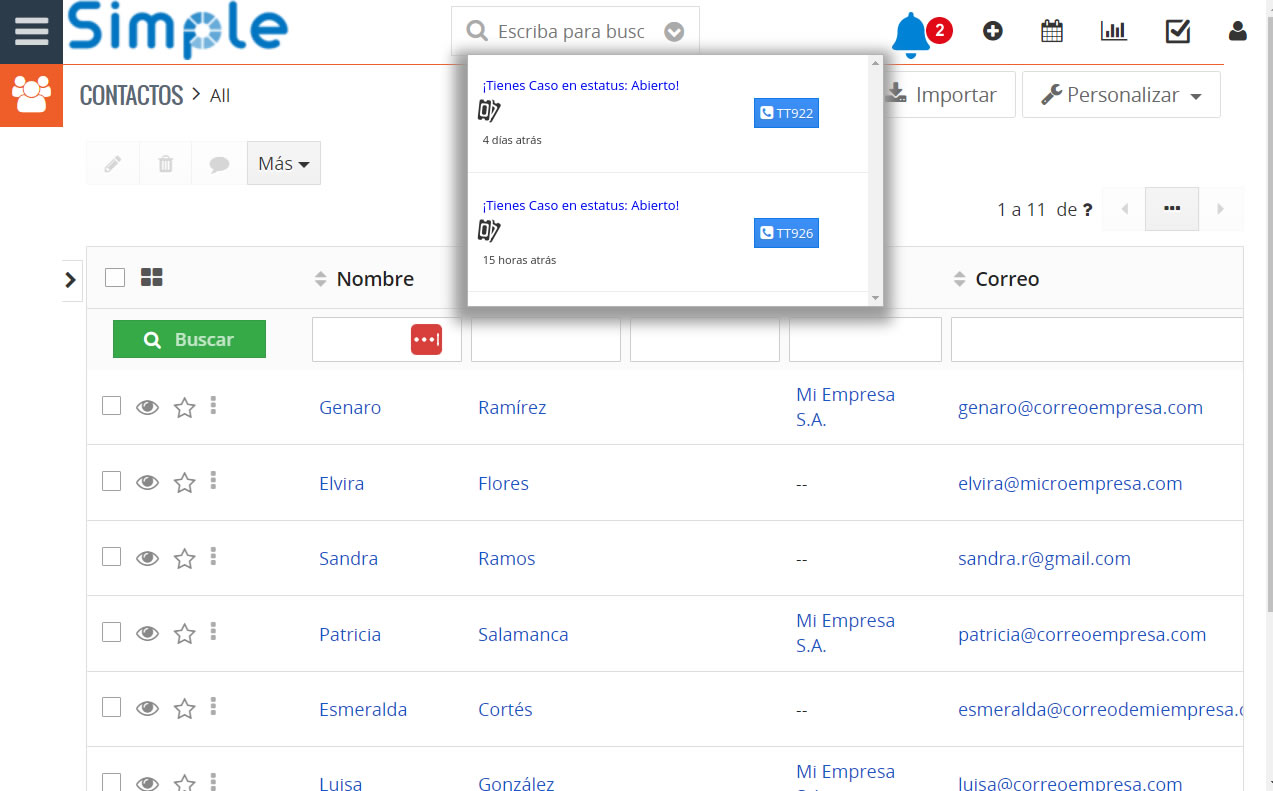Star the Elvira Flores contact

coord(184,483)
